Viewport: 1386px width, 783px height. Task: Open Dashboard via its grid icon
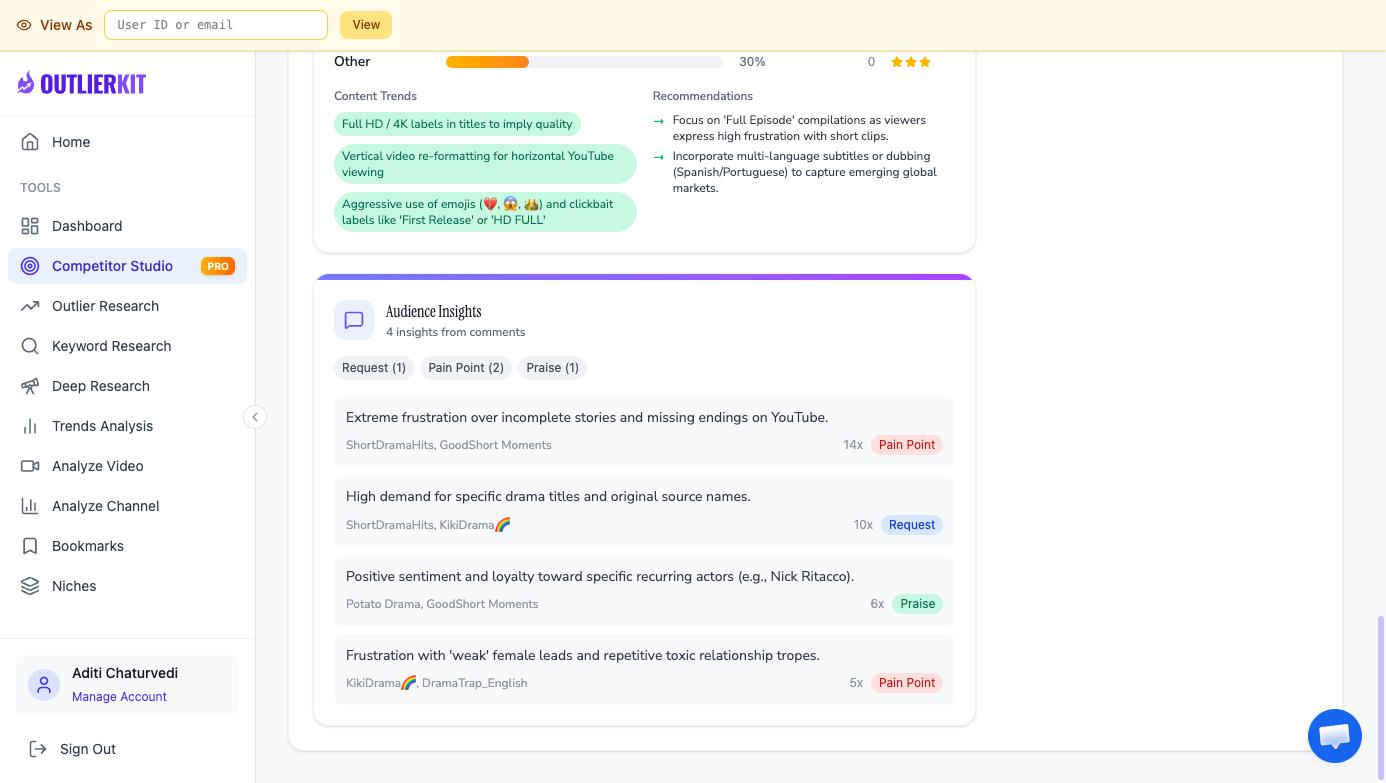point(30,226)
